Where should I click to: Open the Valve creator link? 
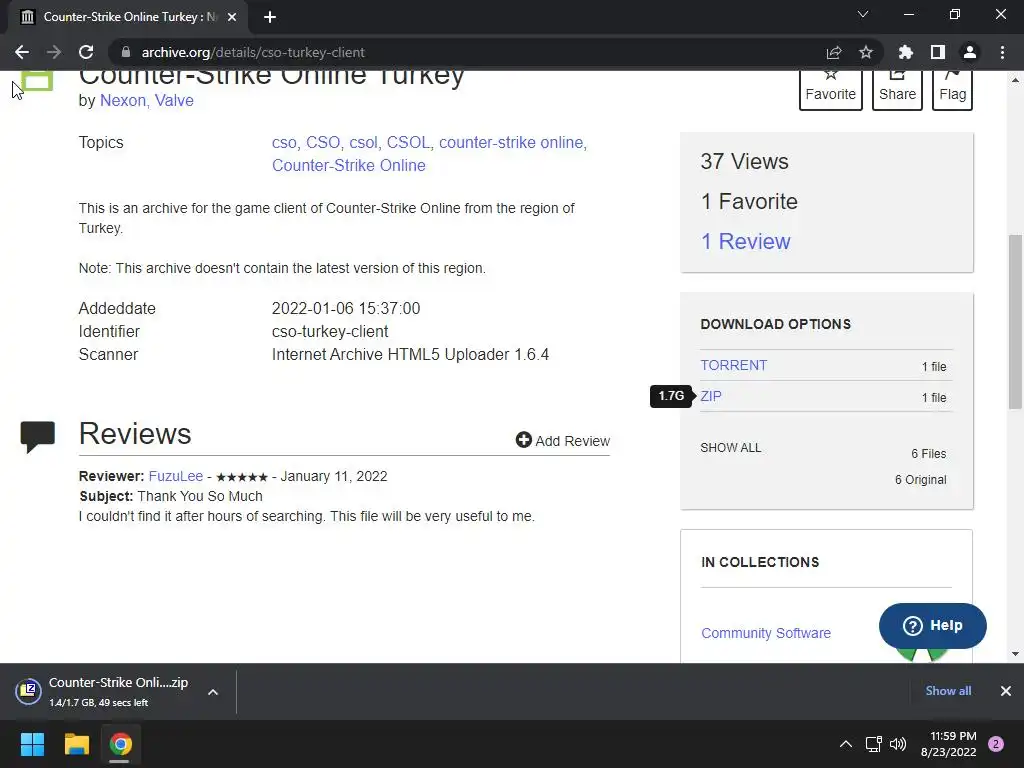pyautogui.click(x=174, y=101)
